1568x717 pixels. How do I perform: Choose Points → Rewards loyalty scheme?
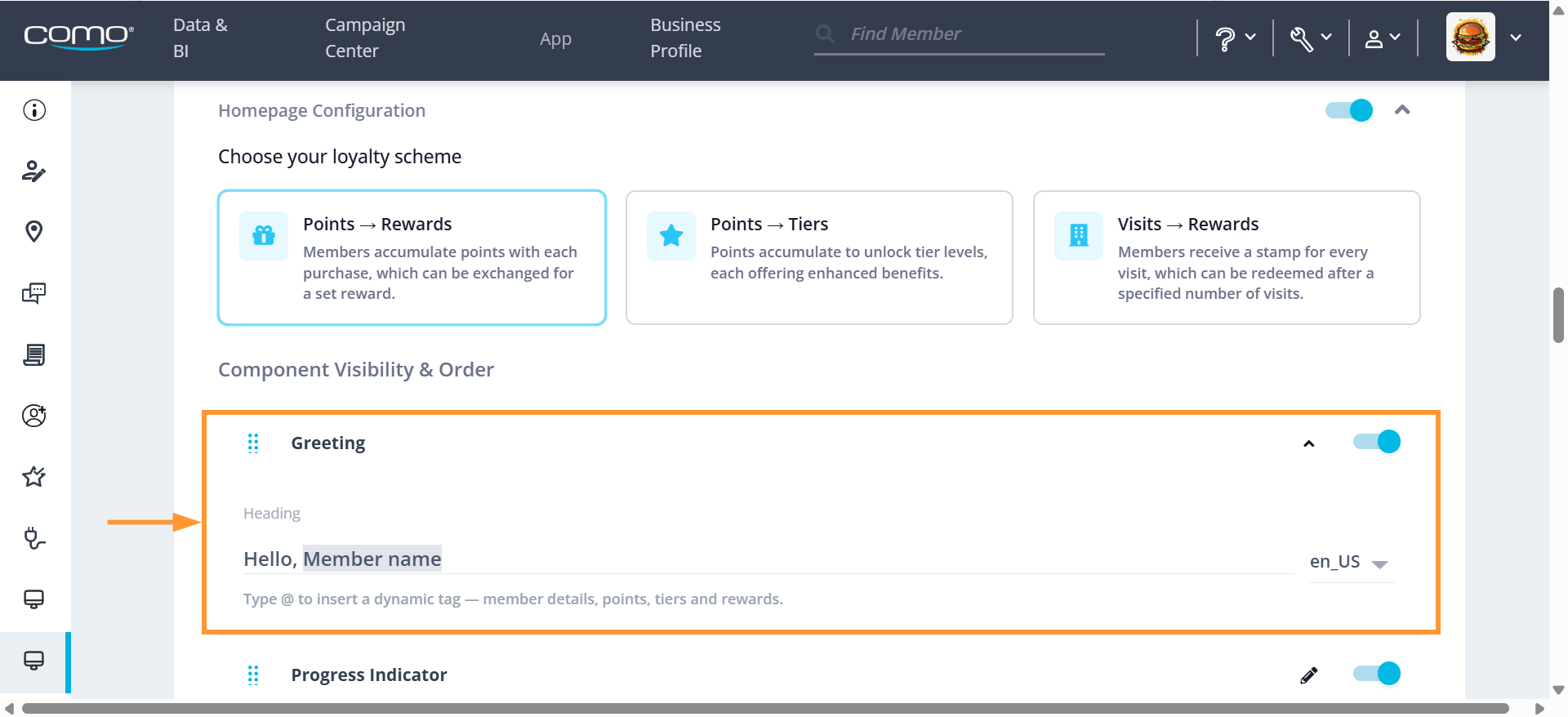(x=412, y=257)
